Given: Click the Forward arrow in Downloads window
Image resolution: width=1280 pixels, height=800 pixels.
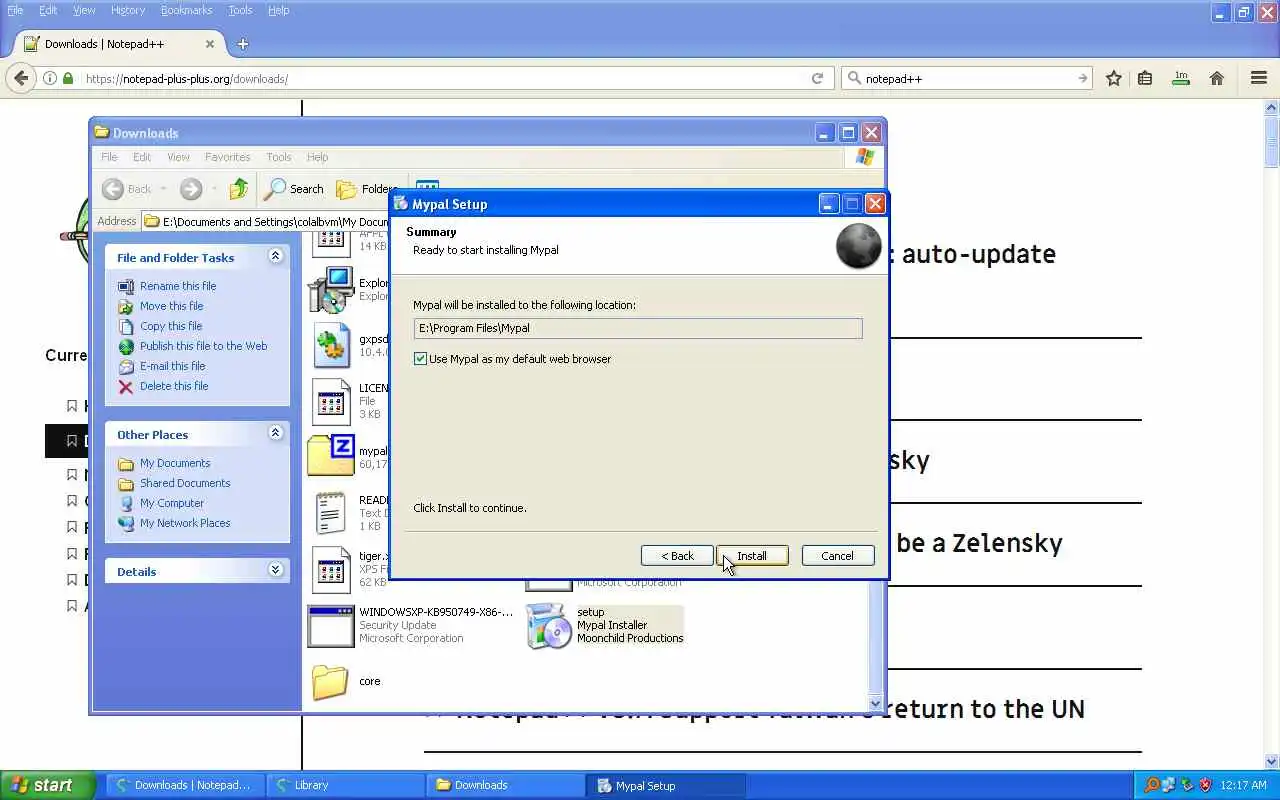Looking at the screenshot, I should pyautogui.click(x=191, y=188).
